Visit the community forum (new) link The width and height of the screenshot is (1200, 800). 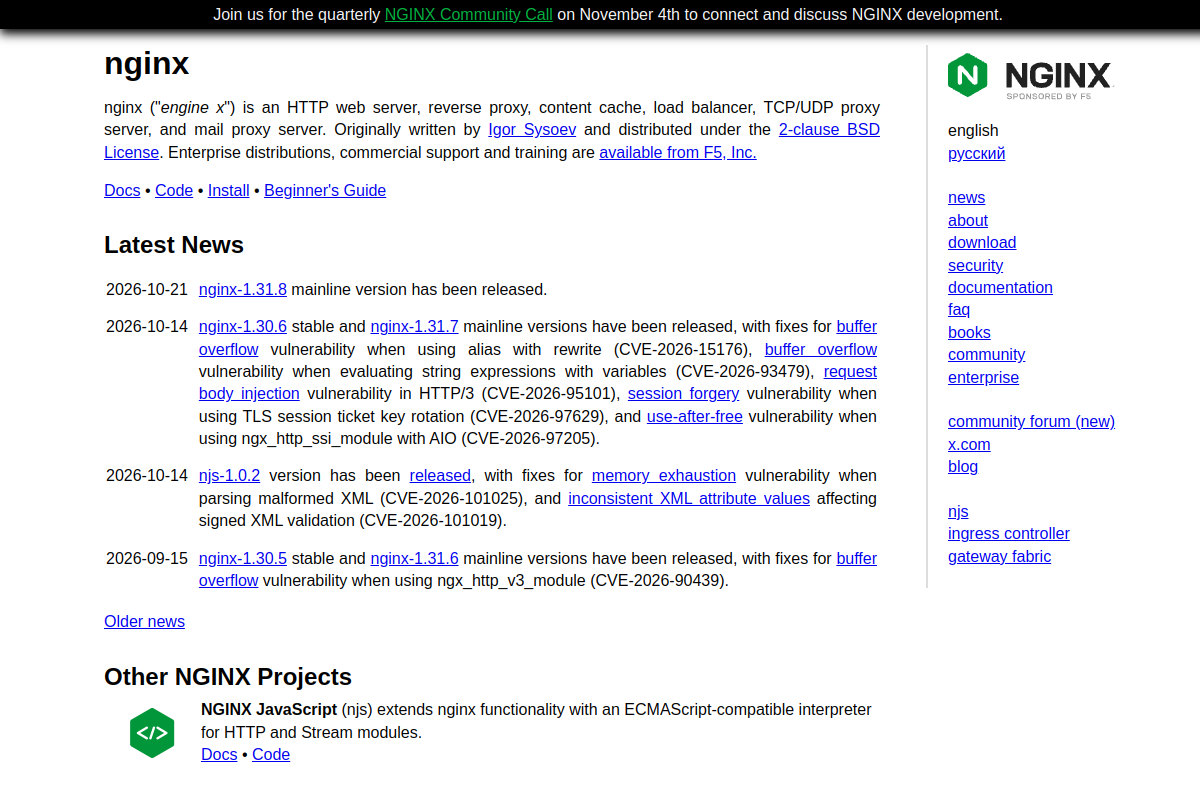(x=1031, y=421)
